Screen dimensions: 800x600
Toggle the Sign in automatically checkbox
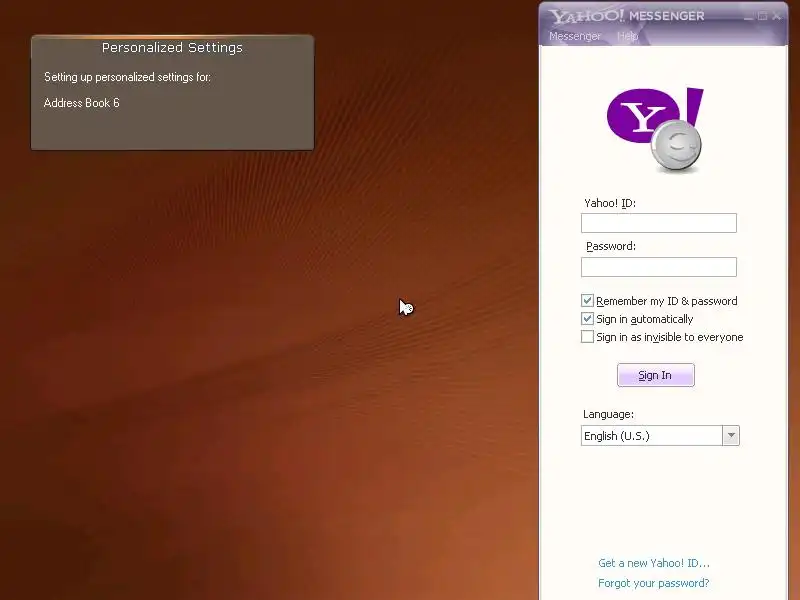(x=587, y=319)
